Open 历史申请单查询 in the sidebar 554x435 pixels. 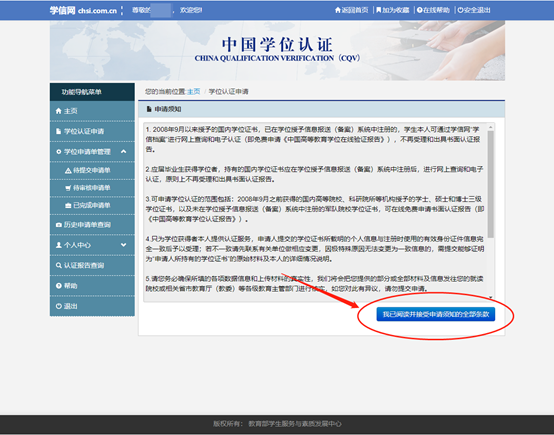(92, 225)
